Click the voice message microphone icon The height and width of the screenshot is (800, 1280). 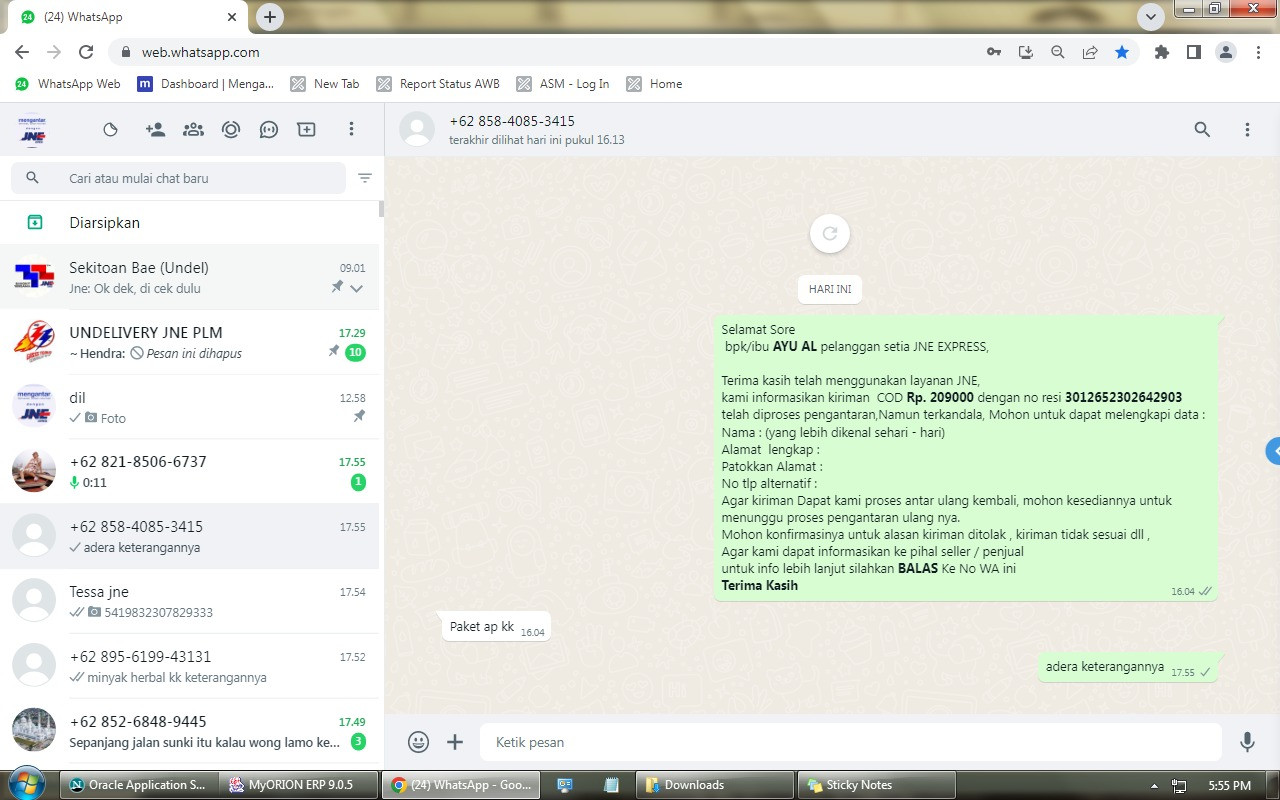pos(1247,742)
